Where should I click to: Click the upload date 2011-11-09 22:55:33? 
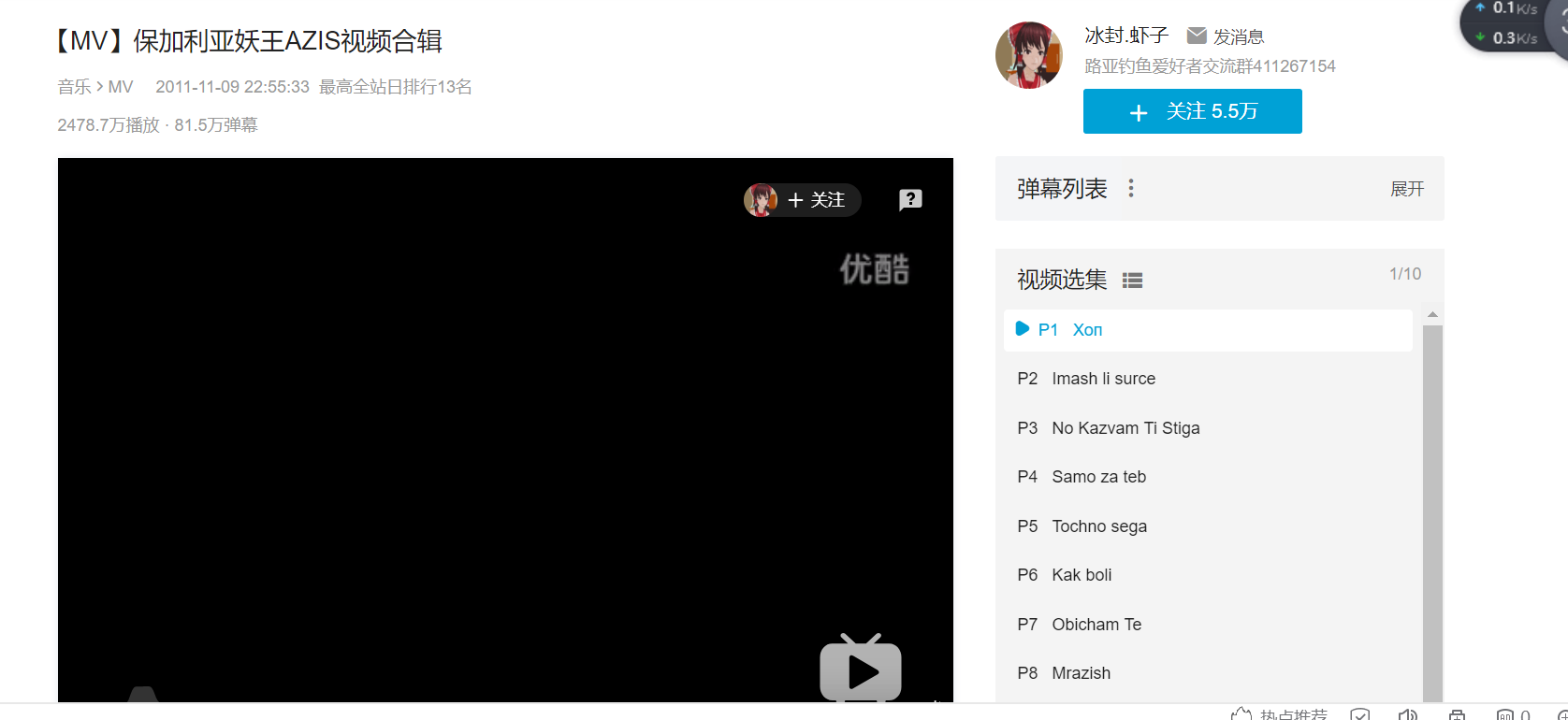tap(232, 87)
